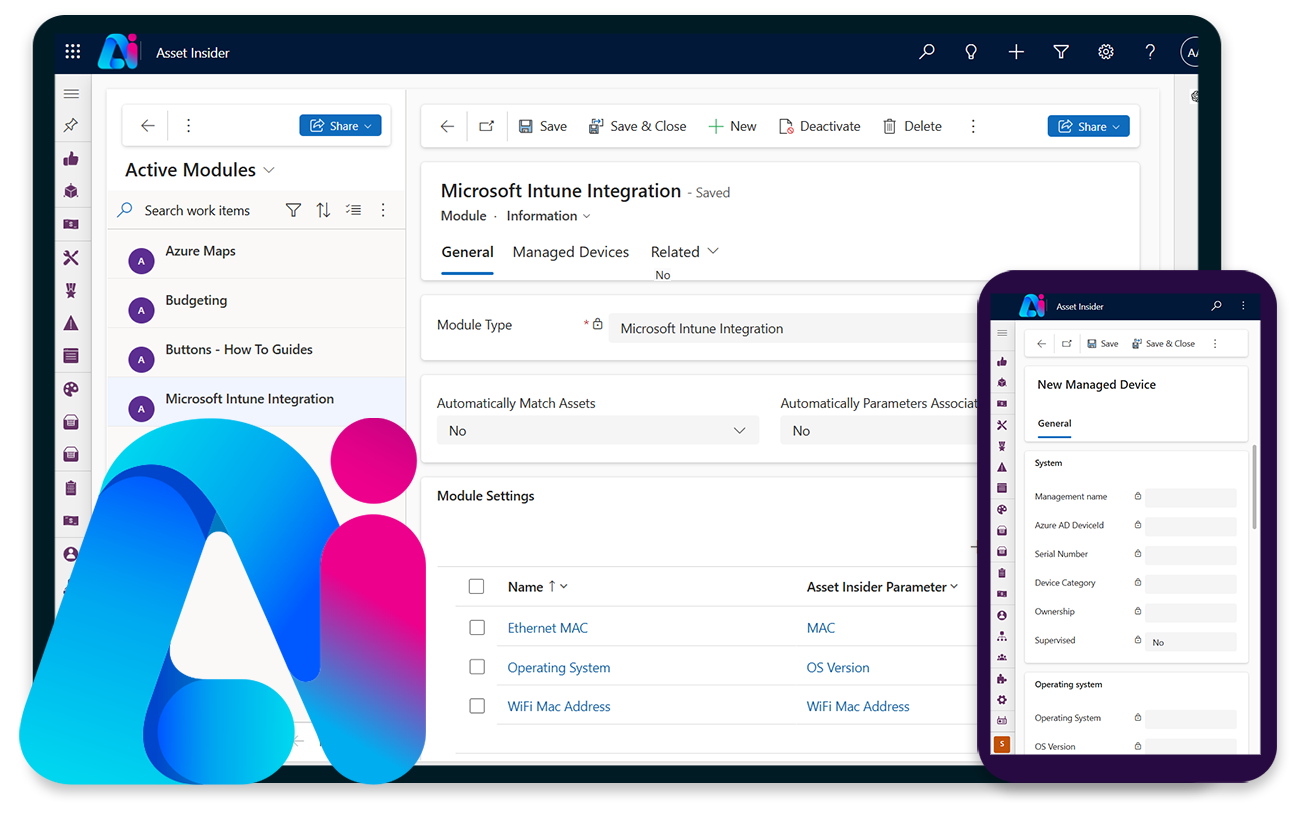1300x829 pixels.
Task: Click the Search work items field
Action: coord(197,210)
